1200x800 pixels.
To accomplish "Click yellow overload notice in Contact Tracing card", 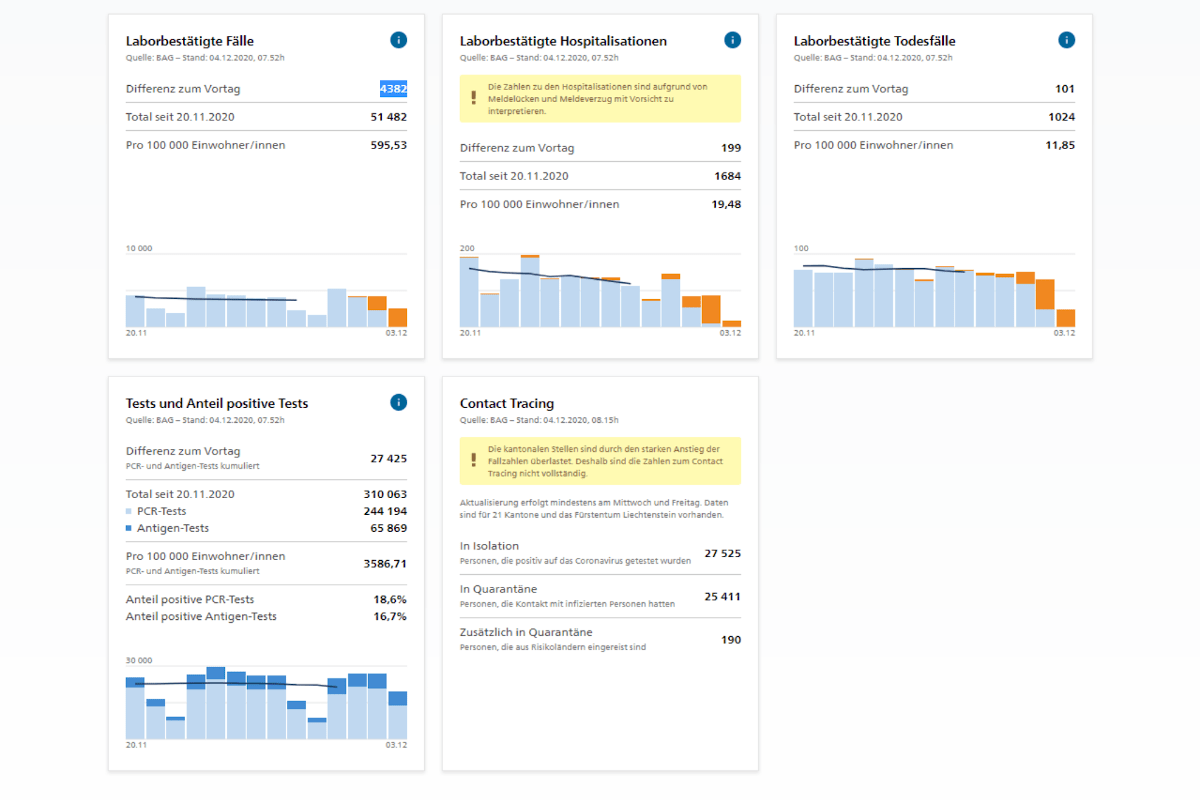I will point(600,461).
